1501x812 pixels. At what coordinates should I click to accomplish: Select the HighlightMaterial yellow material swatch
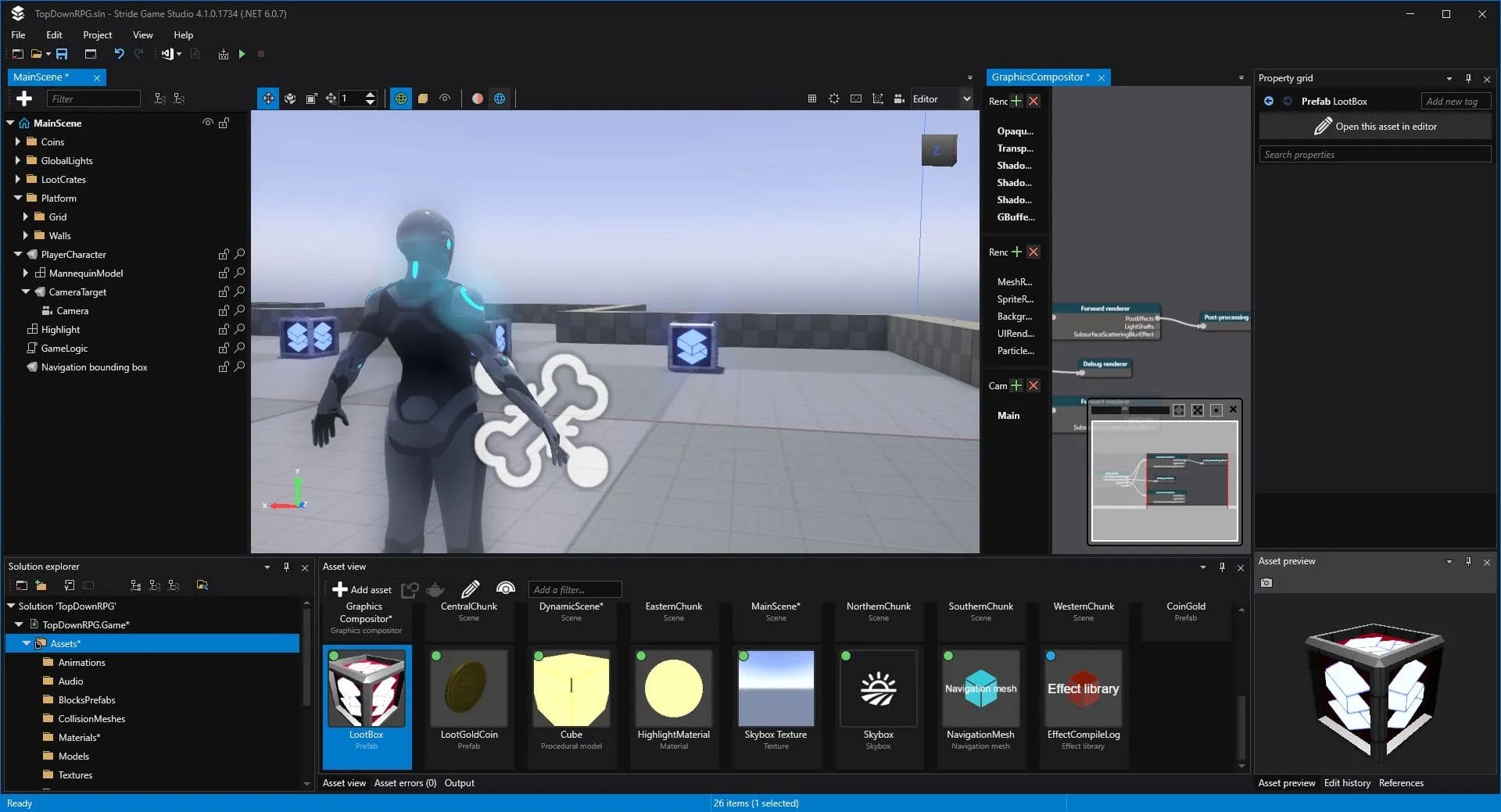click(x=673, y=688)
